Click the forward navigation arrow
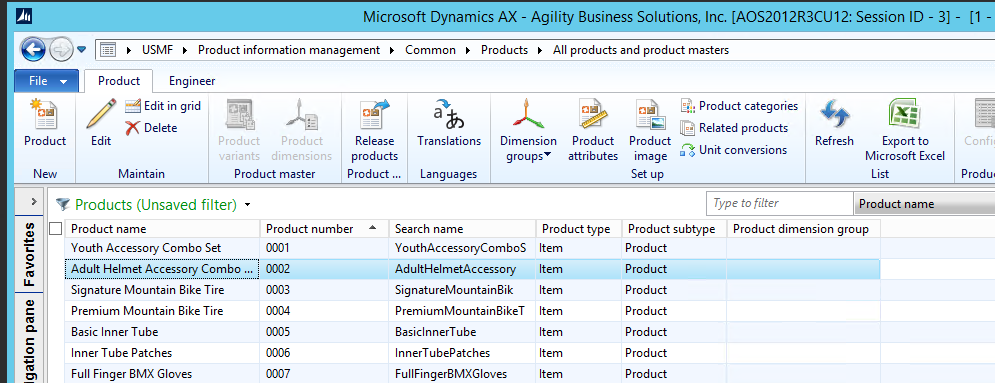This screenshot has width=995, height=383. coord(61,49)
